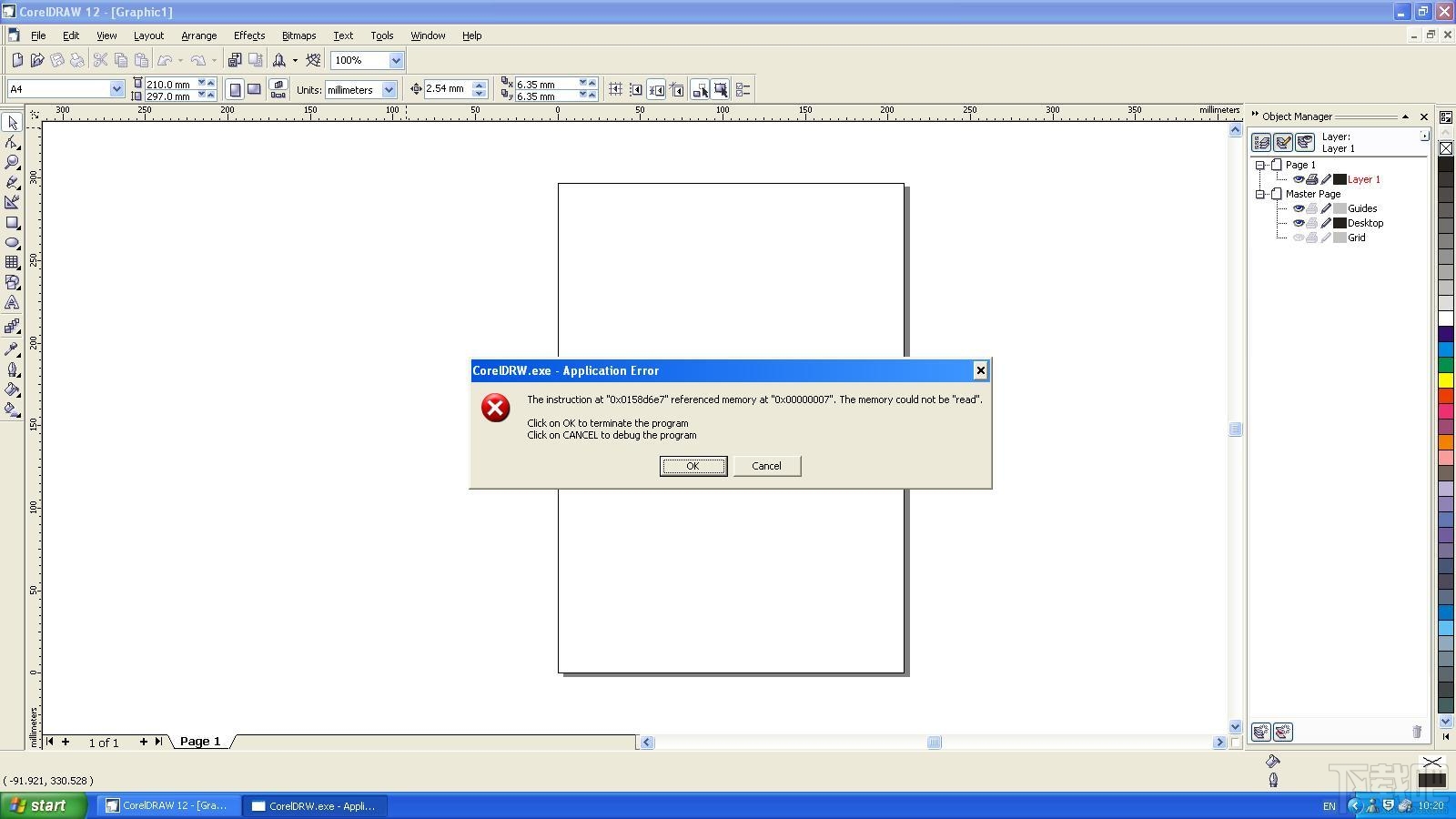Screen dimensions: 1456x819
Task: Click the Open file icon
Action: coord(37,60)
